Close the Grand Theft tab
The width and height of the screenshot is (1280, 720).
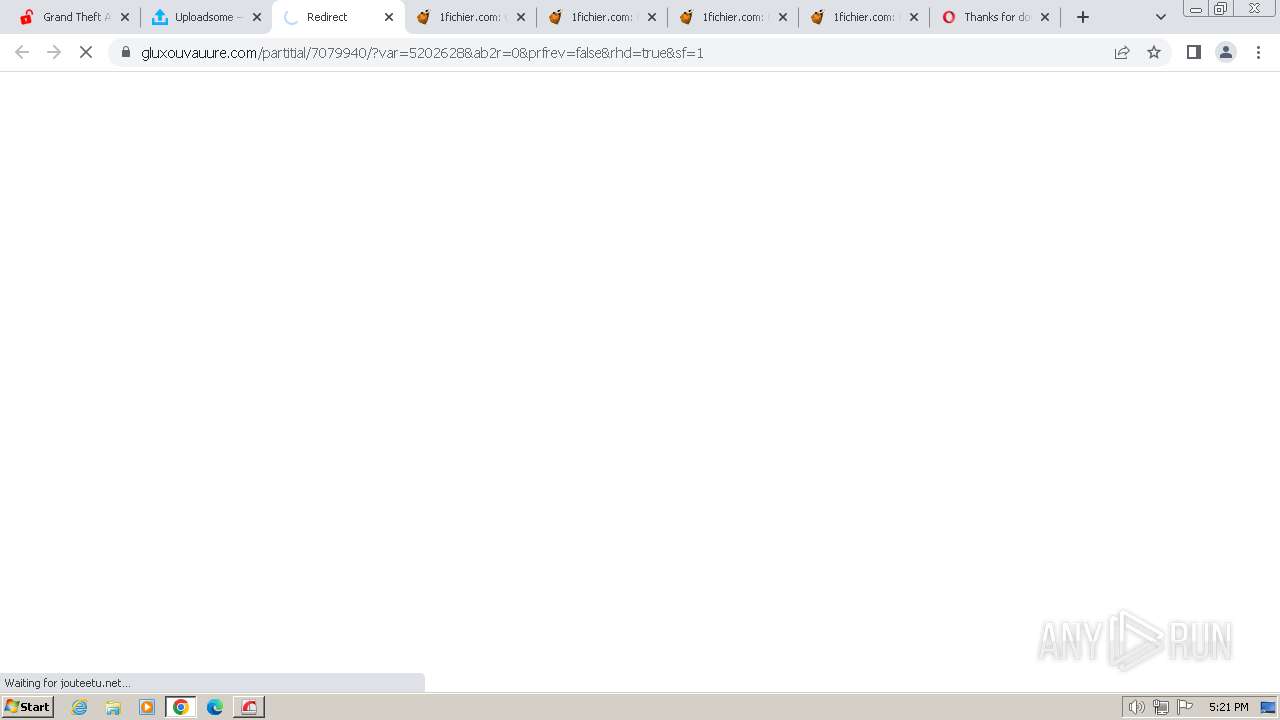[125, 17]
